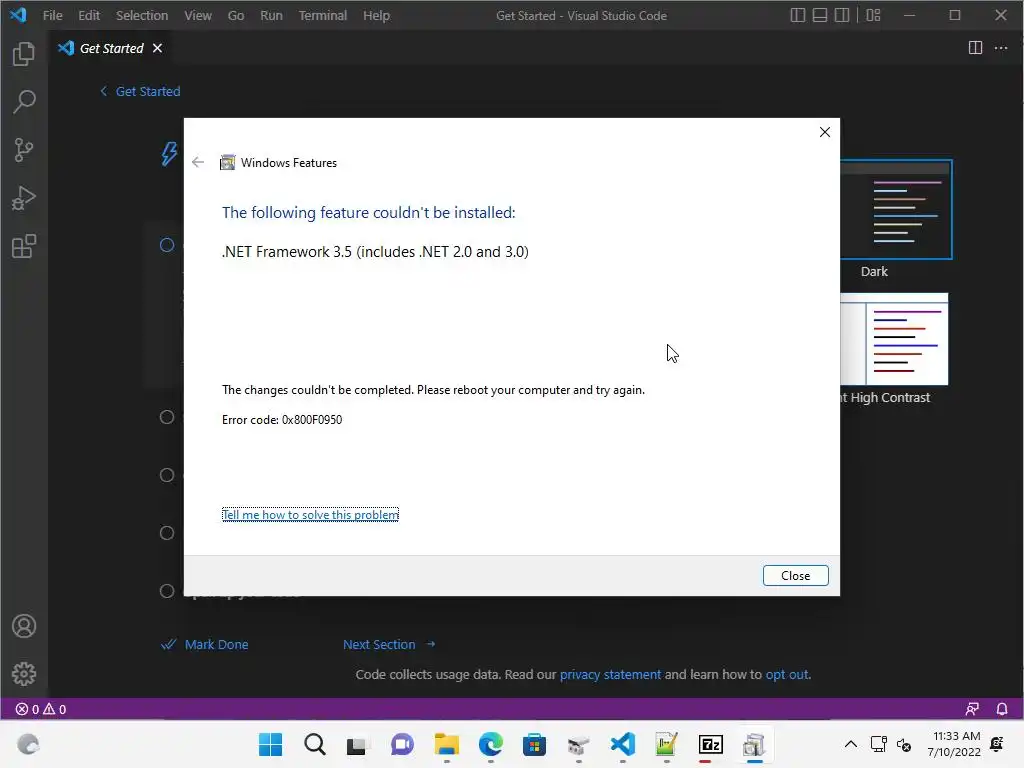Launch Microsoft Edge from taskbar
This screenshot has width=1024, height=768.
point(490,744)
